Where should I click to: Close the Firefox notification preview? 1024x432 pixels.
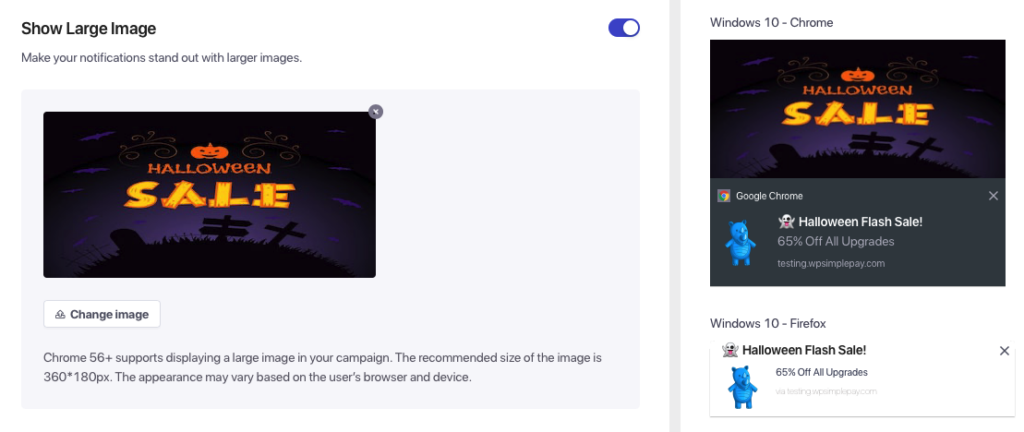[x=1004, y=350]
